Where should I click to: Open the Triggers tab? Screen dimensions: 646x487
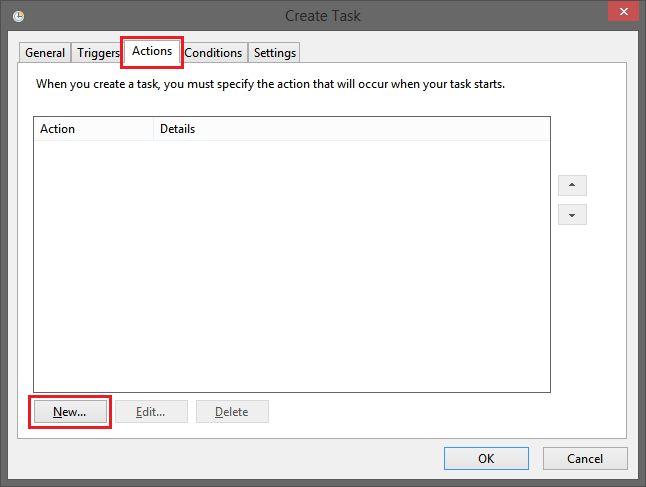(x=98, y=53)
